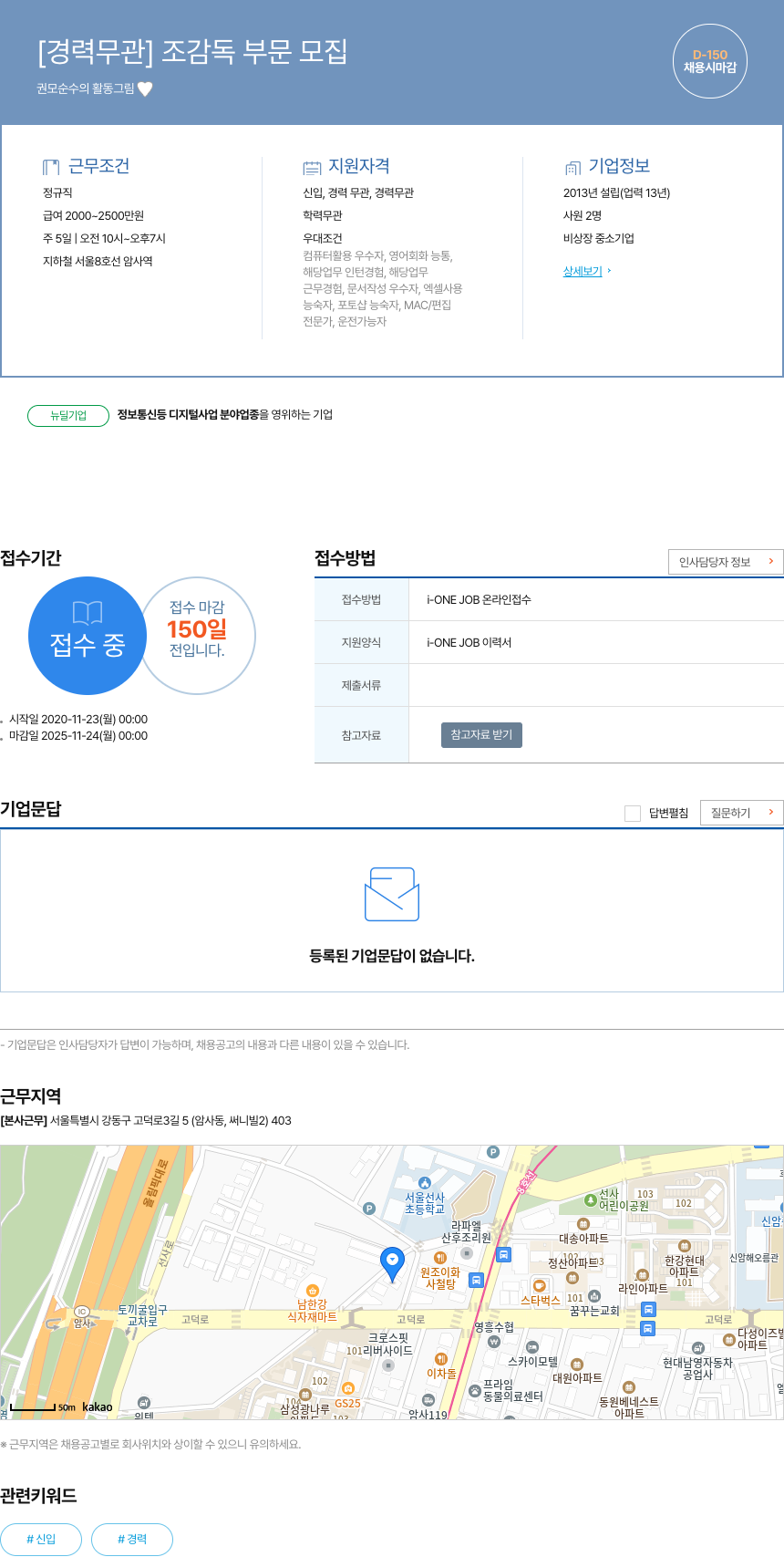This screenshot has width=784, height=1557.
Task: Select the # 신입 keyword tag
Action: click(41, 1540)
